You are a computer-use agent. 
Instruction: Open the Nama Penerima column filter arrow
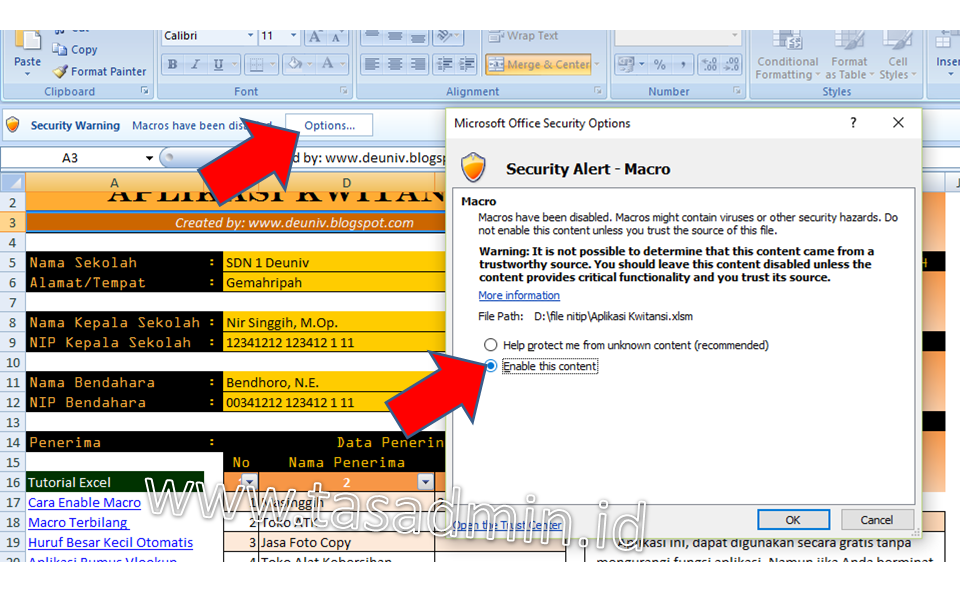coord(426,482)
